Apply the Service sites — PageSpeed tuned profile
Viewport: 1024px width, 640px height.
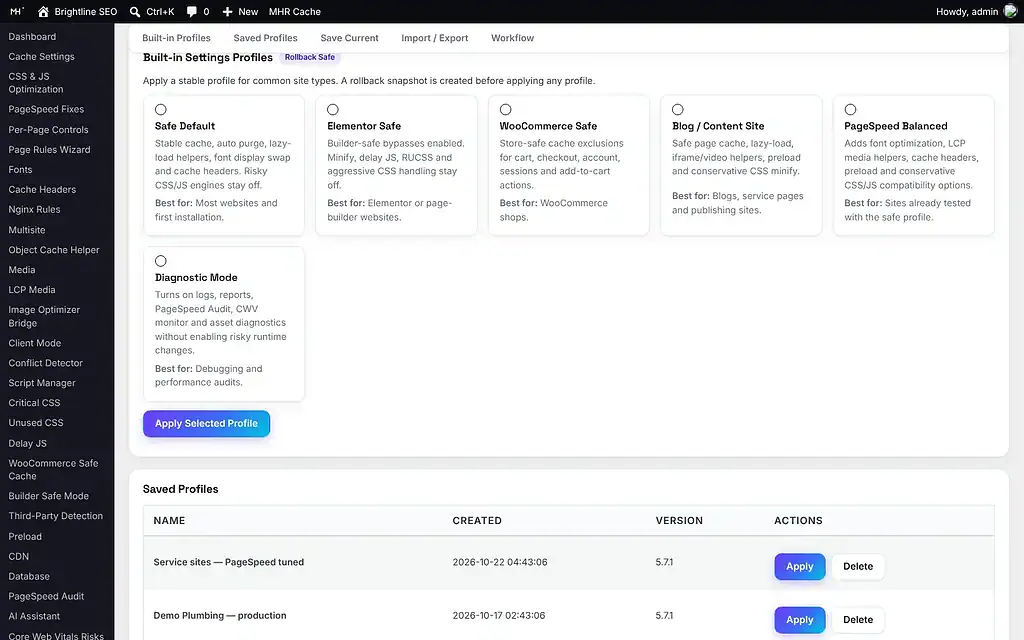click(x=799, y=566)
